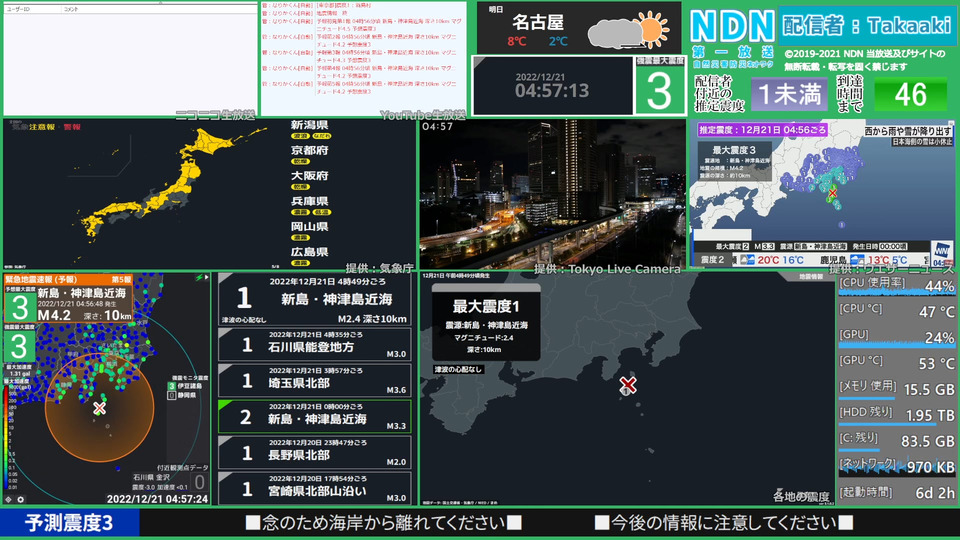This screenshot has width=960, height=540.
Task: Click the CPU 使用率 44% usage bar
Action: coord(896,286)
